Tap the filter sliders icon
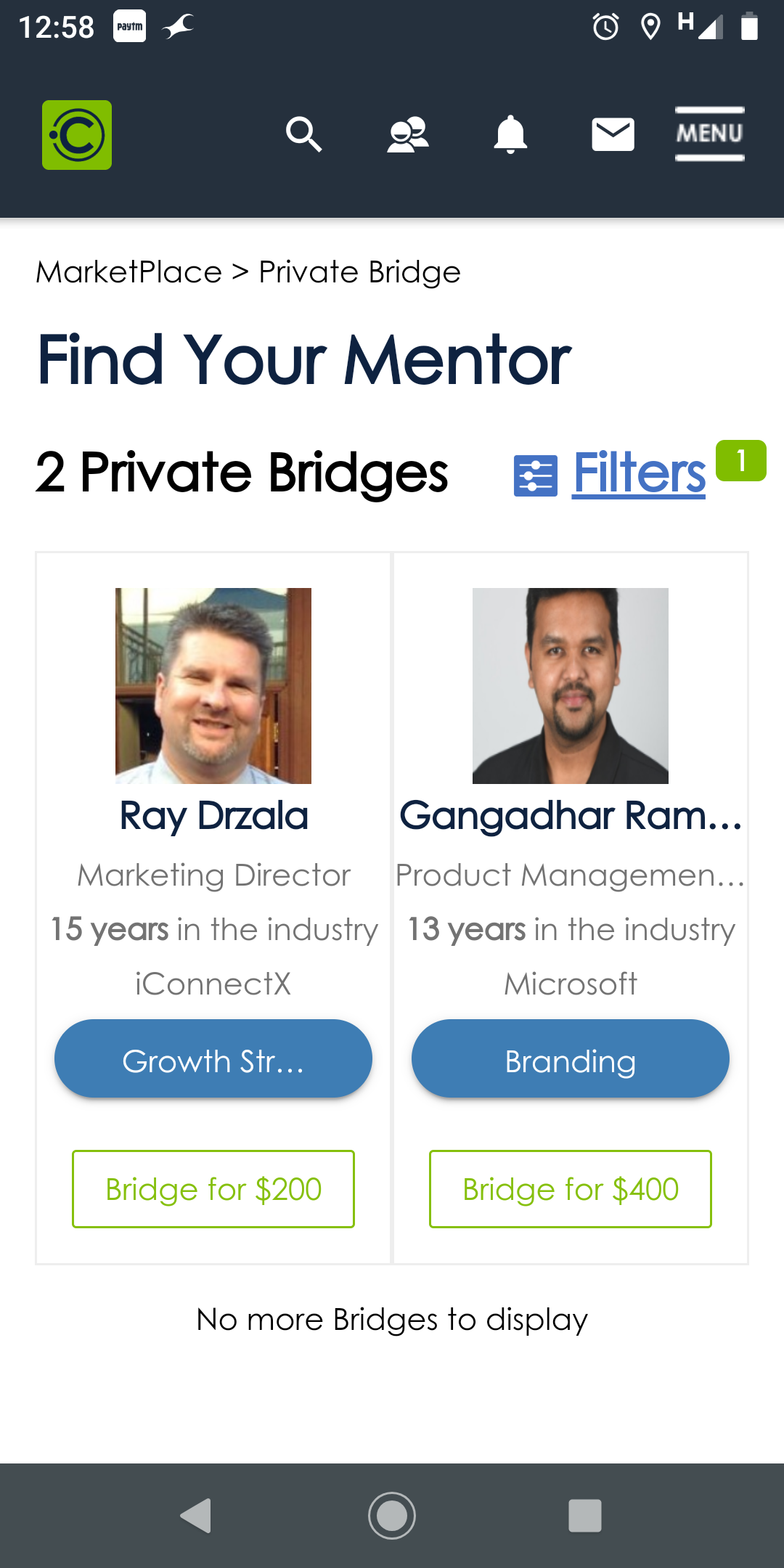Screen dimensions: 784x1568 pos(536,475)
